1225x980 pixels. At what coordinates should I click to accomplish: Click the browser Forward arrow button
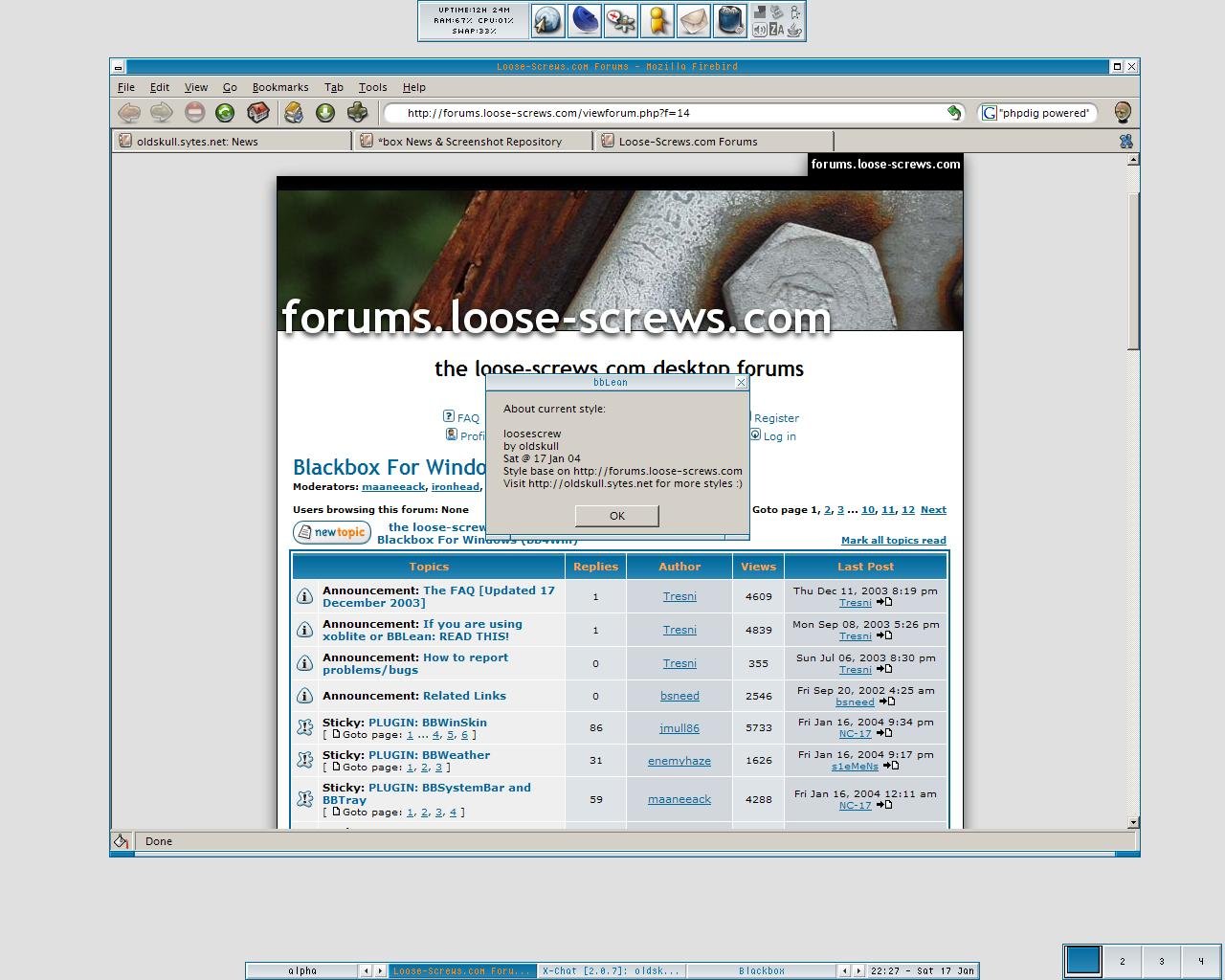(162, 113)
